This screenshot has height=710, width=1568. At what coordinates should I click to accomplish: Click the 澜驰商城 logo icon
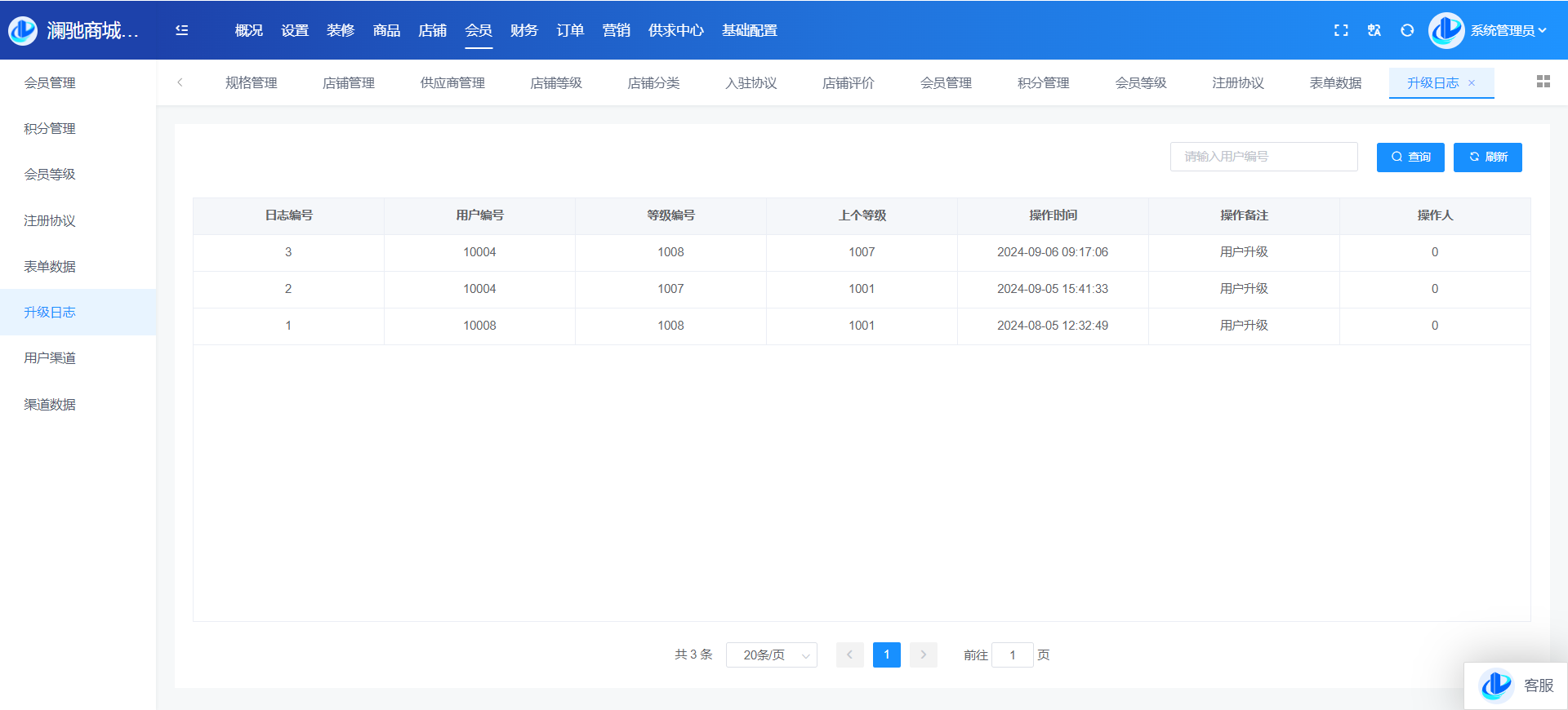point(23,30)
